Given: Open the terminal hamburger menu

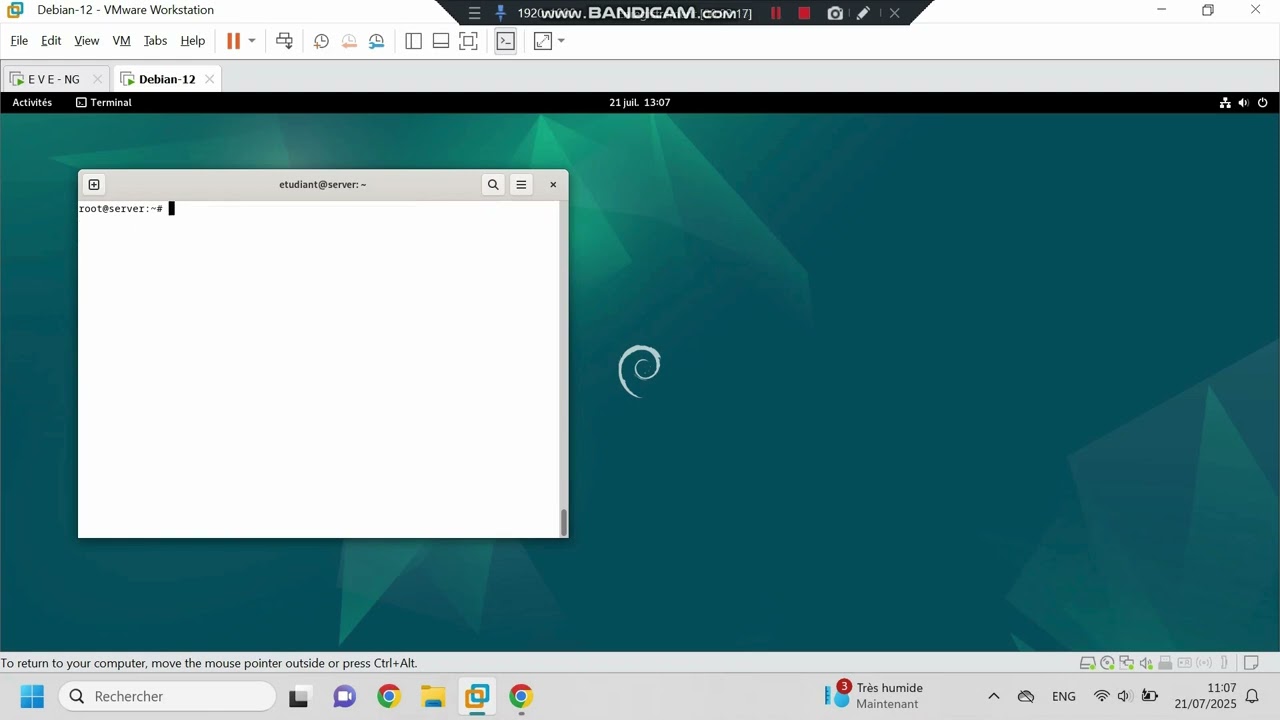Looking at the screenshot, I should pyautogui.click(x=521, y=185).
